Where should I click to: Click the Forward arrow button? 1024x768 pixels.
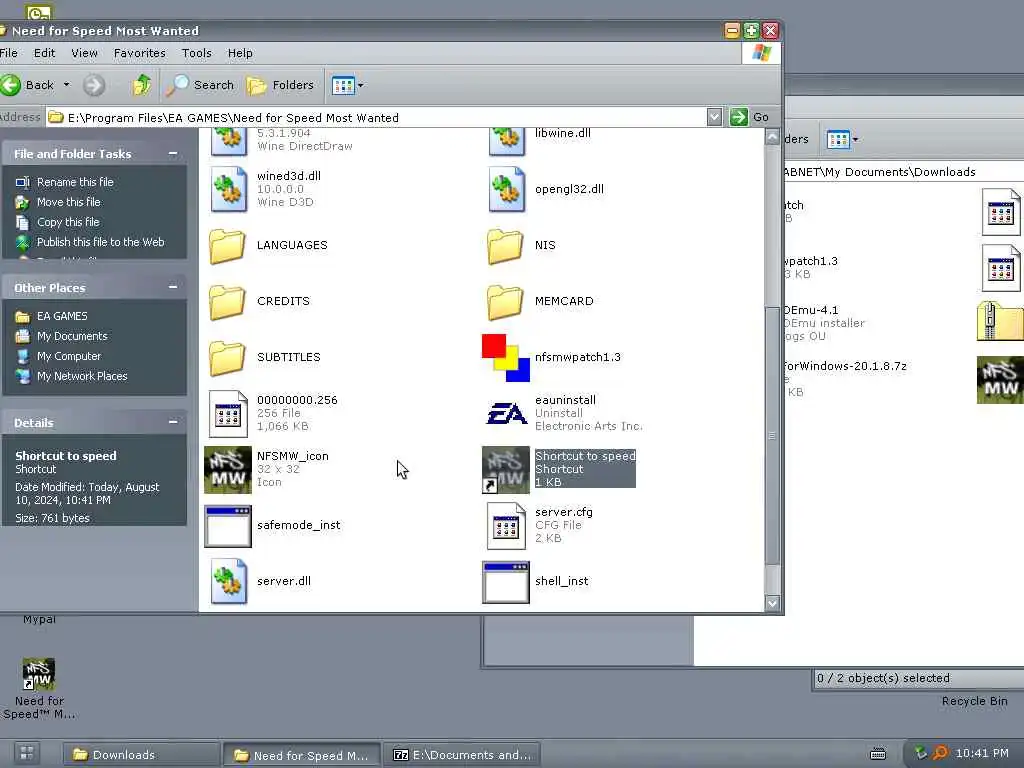click(x=94, y=85)
